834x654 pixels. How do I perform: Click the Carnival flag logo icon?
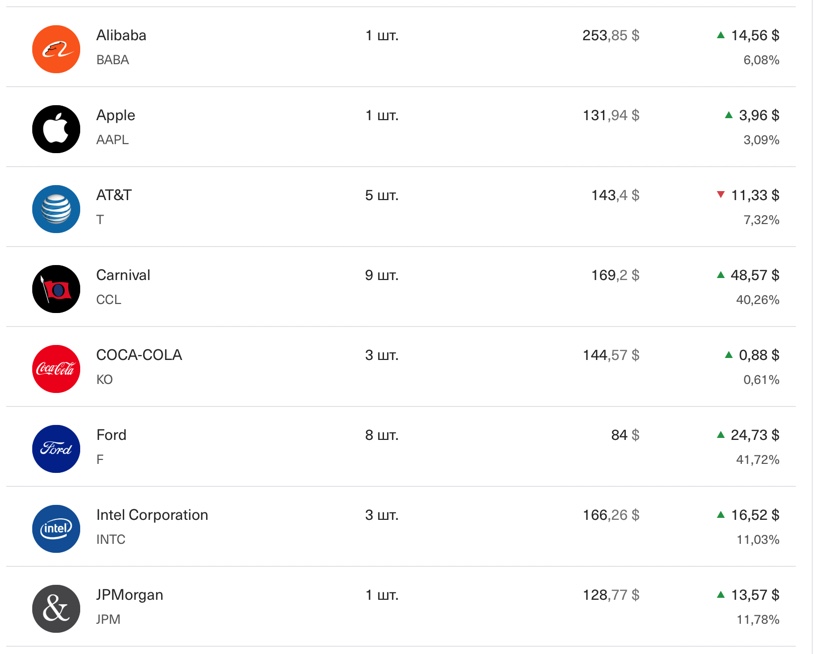(56, 289)
